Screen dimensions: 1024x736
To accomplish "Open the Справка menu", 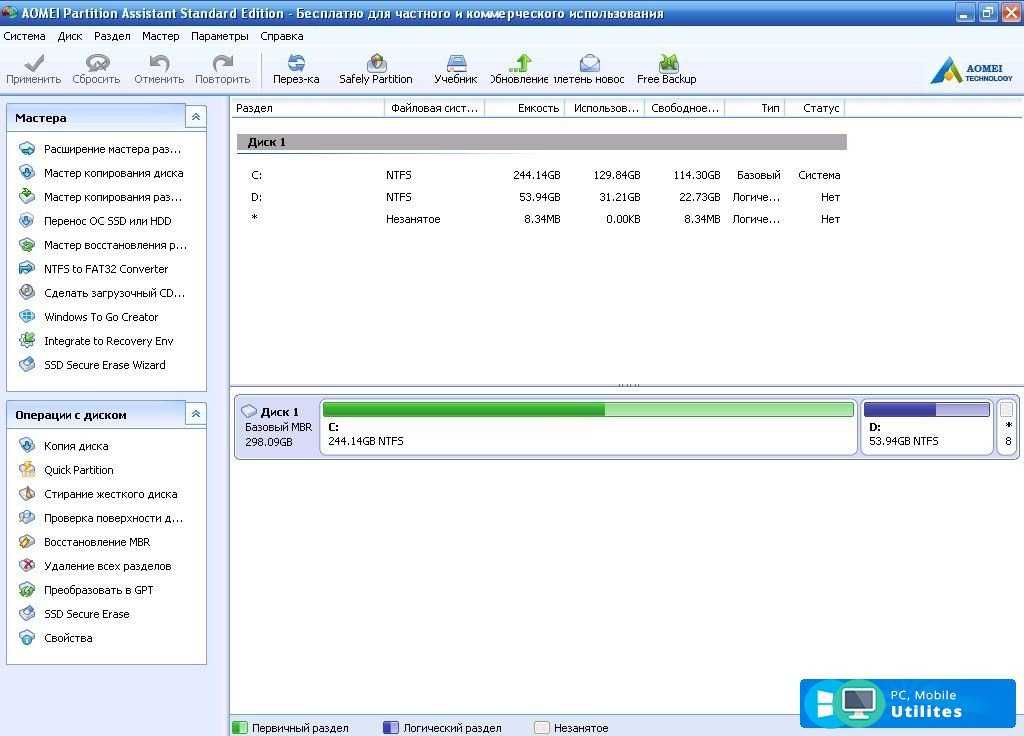I will [x=281, y=36].
